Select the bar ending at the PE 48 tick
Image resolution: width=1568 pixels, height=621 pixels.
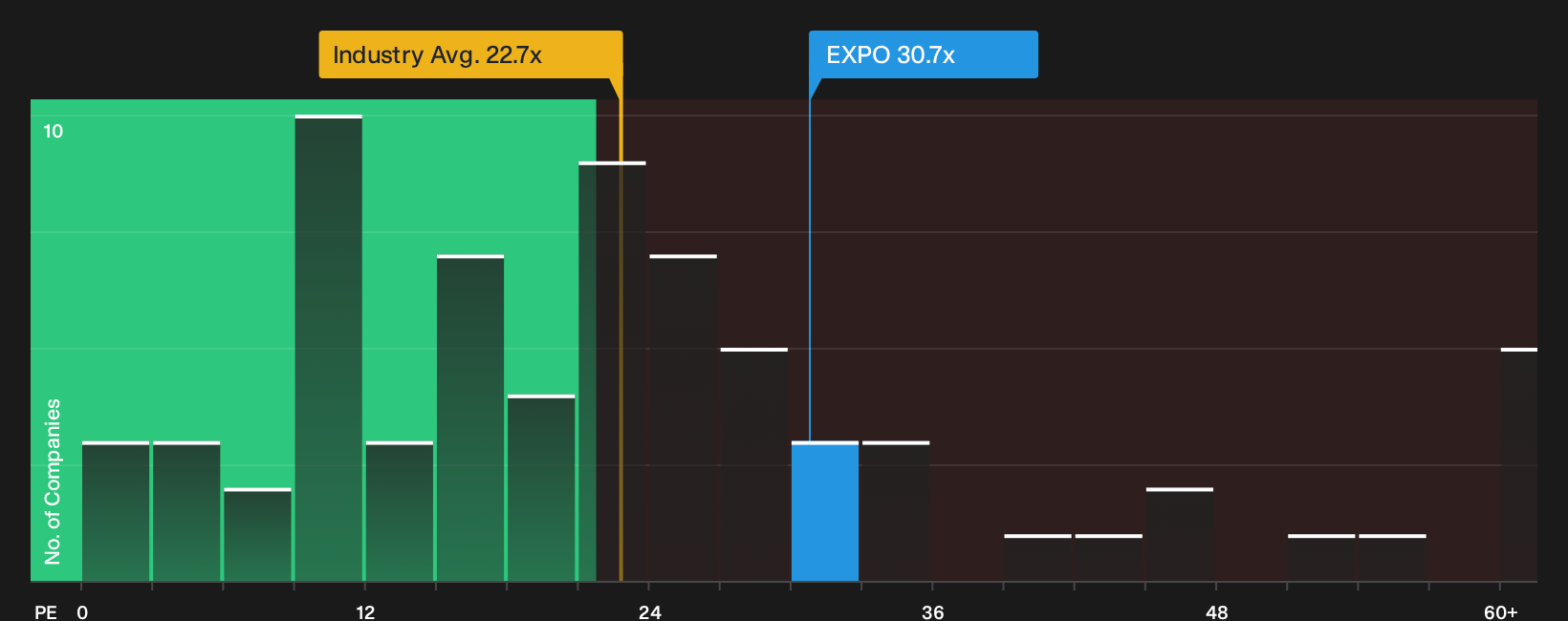point(1180,535)
